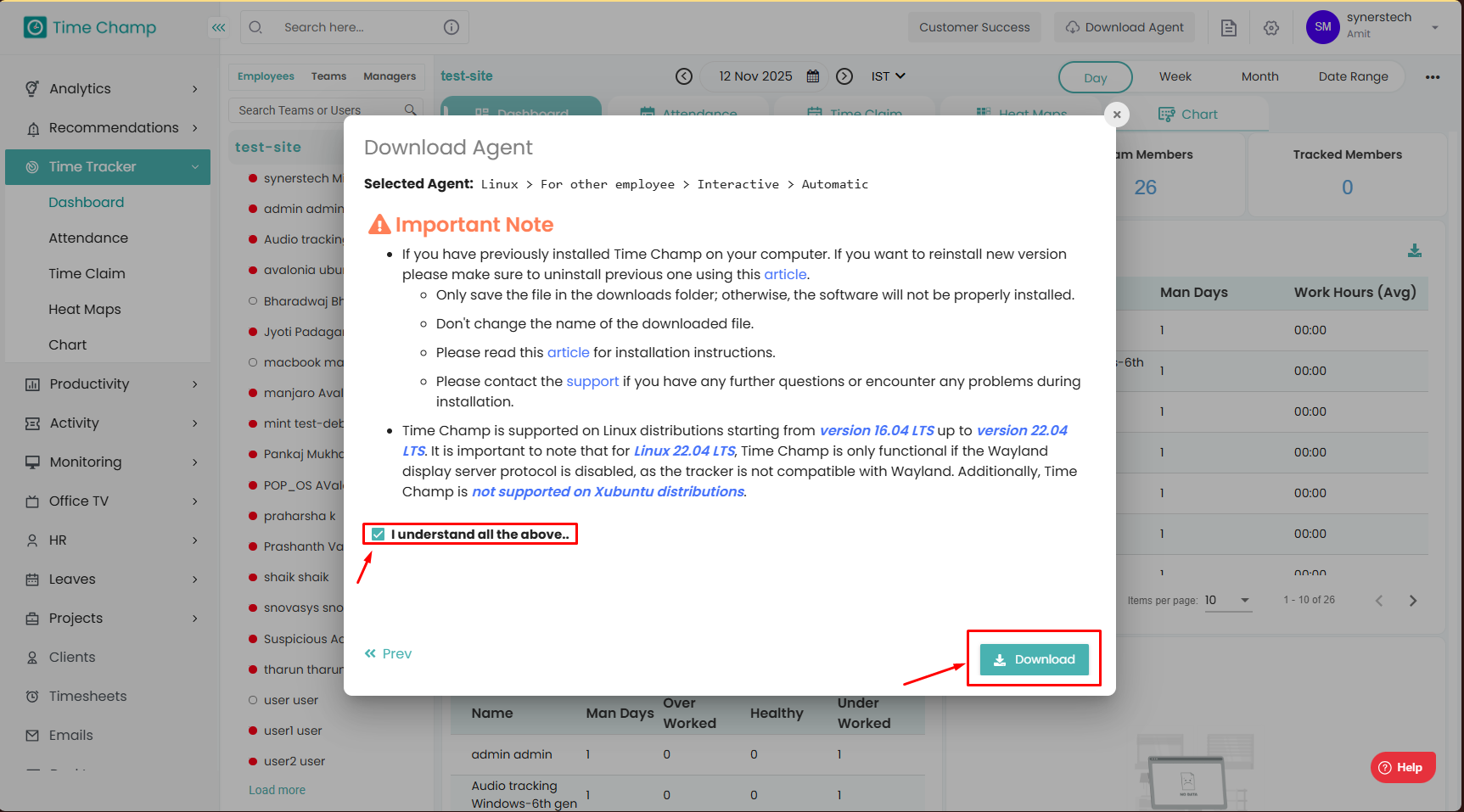Switch to the Managers tab
The height and width of the screenshot is (812, 1464).
390,76
